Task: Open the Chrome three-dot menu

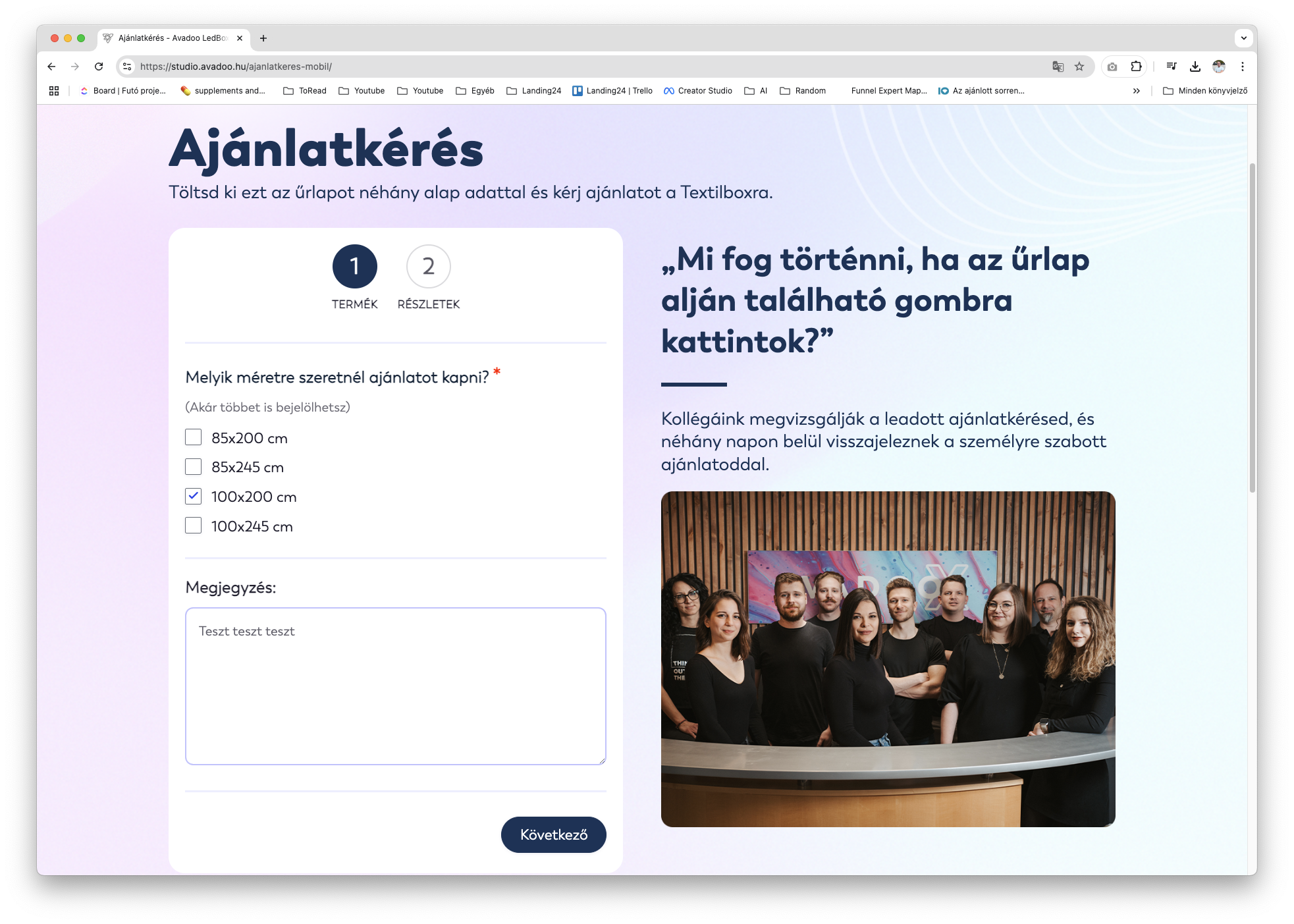Action: tap(1243, 67)
